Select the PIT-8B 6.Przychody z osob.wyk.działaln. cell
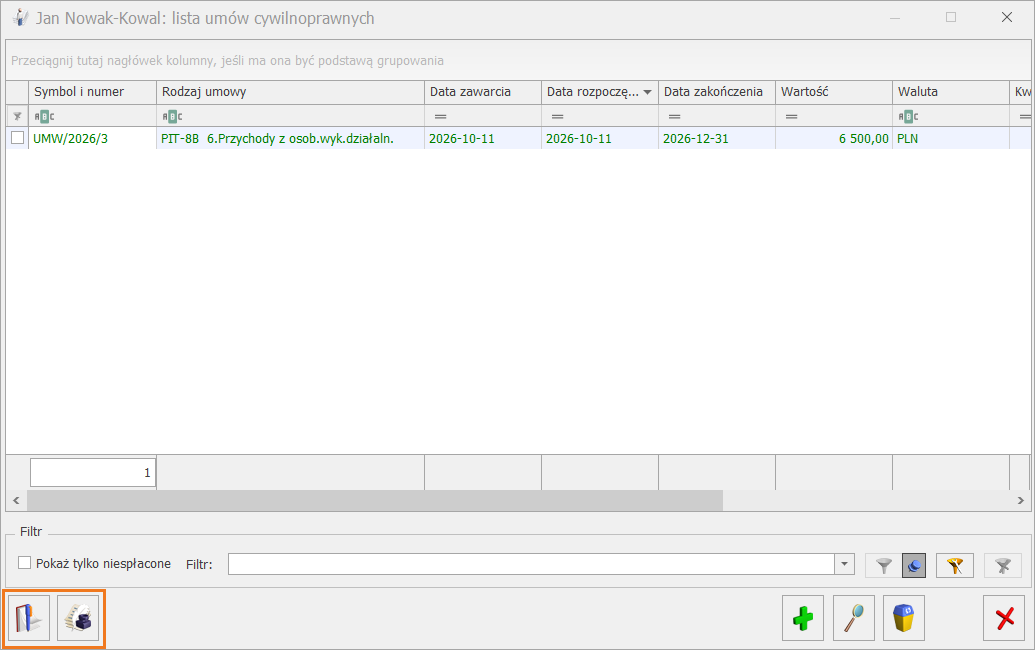1035x650 pixels. click(x=290, y=139)
